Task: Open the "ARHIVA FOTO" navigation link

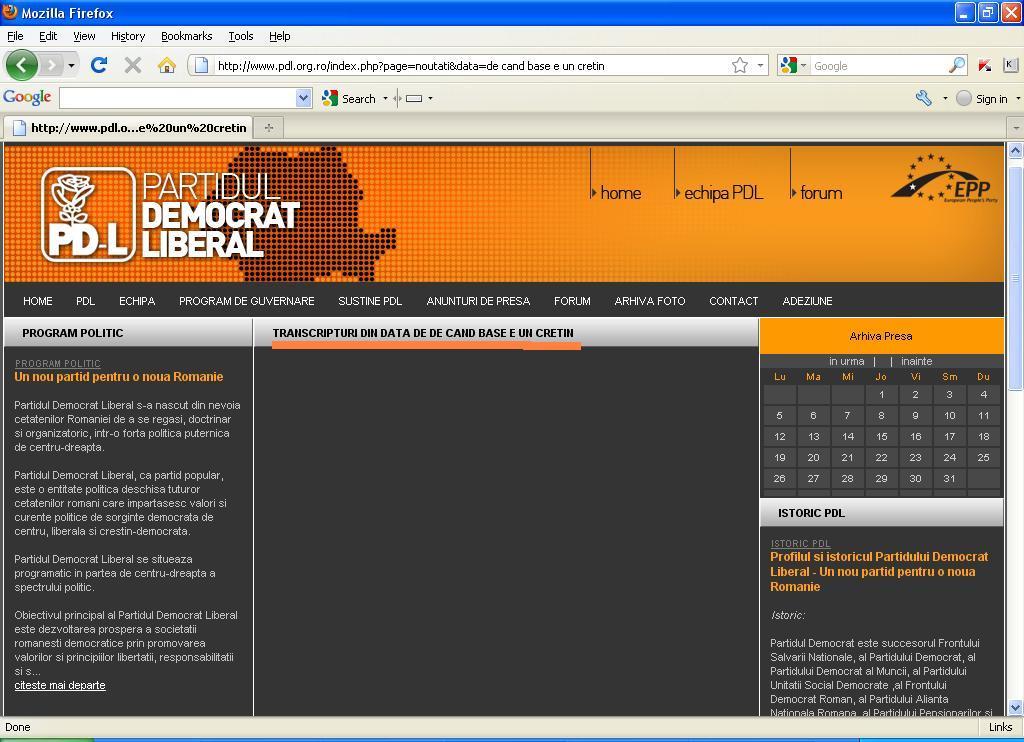Action: [649, 301]
